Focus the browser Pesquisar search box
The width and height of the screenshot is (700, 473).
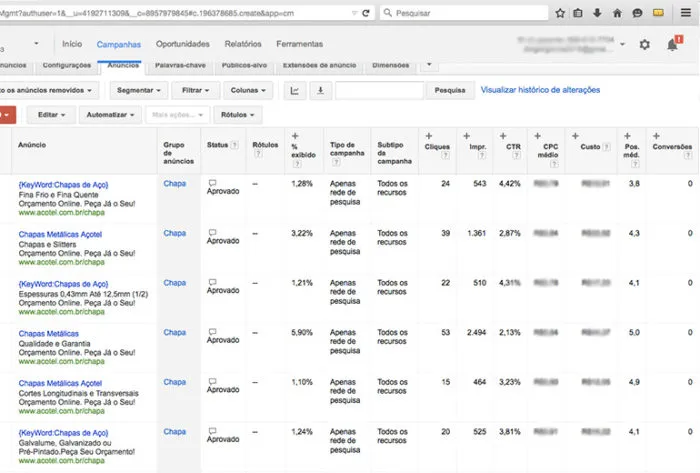[464, 13]
